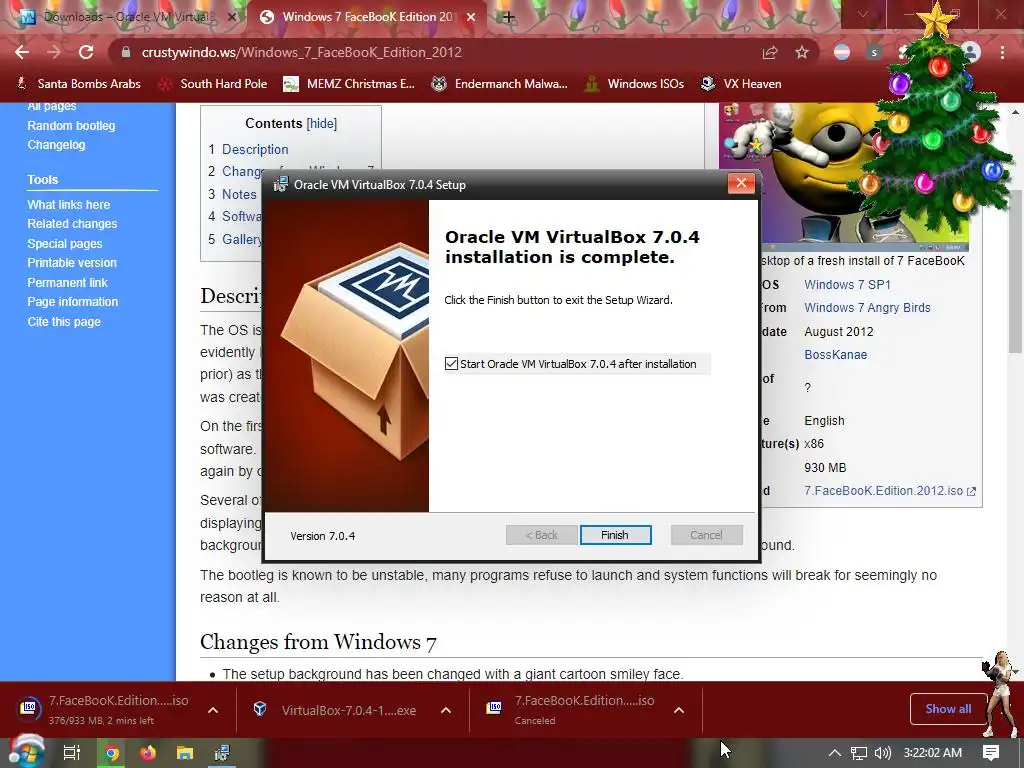
Task: Reload the page with the refresh icon
Action: tap(86, 52)
